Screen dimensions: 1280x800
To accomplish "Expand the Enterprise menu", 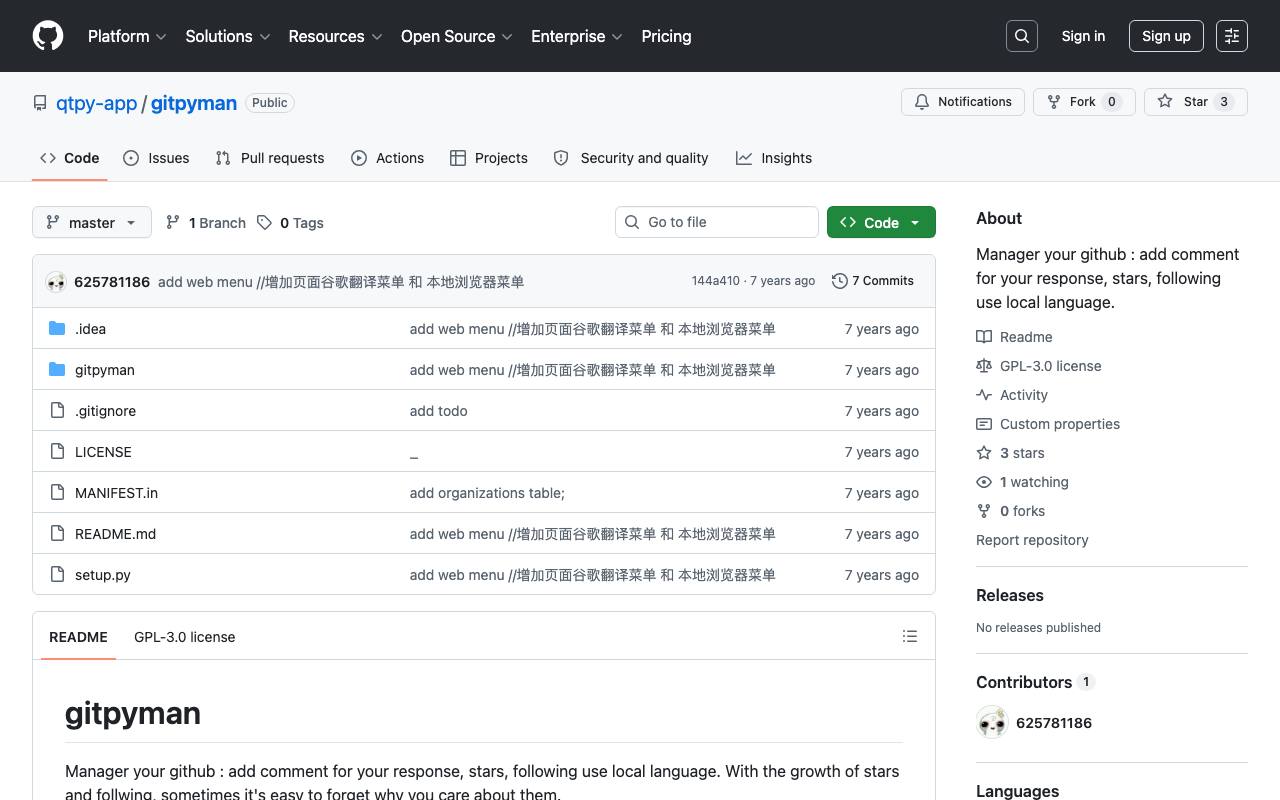I will (x=576, y=36).
